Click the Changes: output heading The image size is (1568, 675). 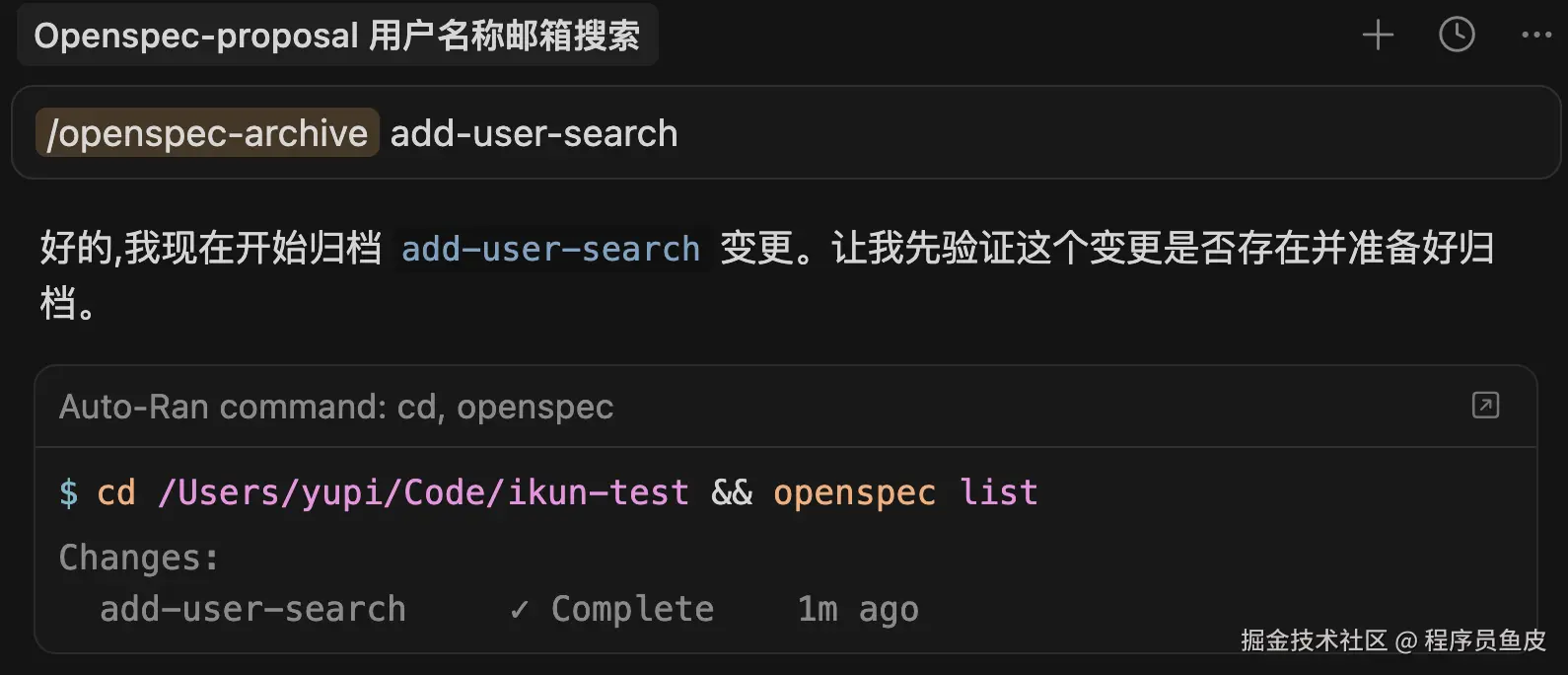[138, 558]
